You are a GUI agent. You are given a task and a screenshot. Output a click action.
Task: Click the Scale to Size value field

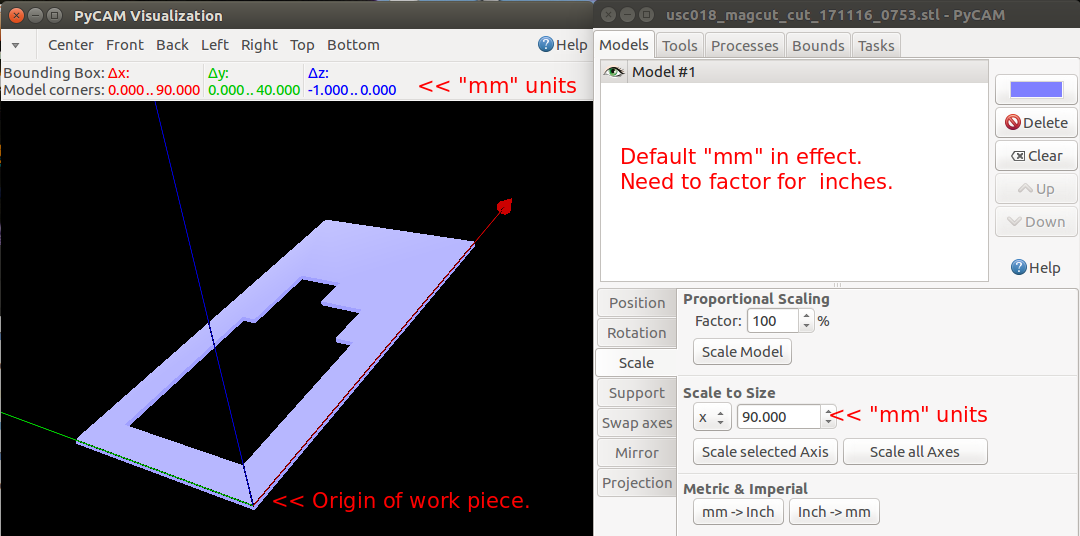tap(778, 417)
